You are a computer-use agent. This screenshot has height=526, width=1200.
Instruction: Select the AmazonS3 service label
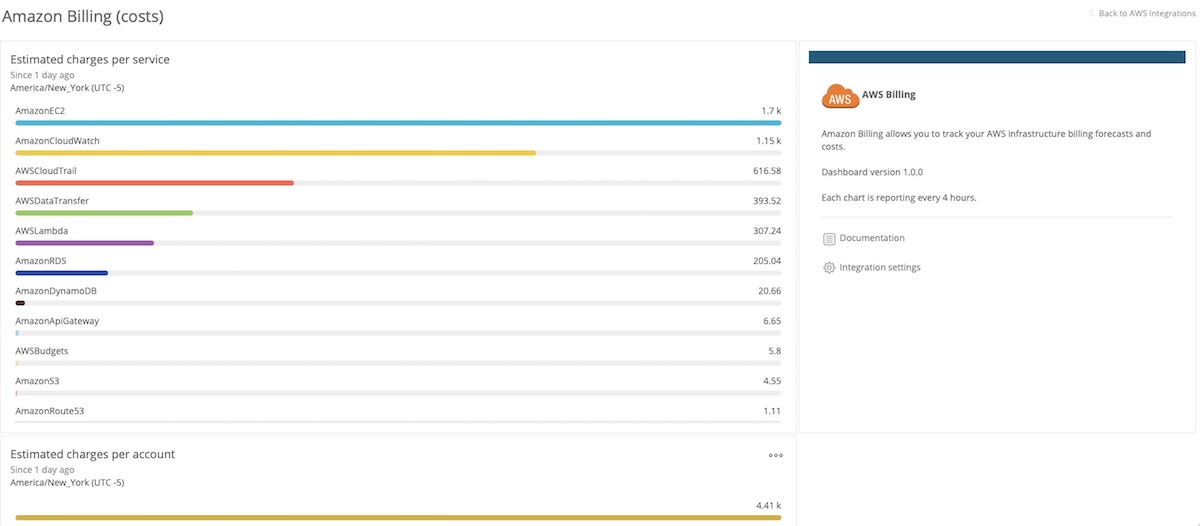[x=38, y=381]
